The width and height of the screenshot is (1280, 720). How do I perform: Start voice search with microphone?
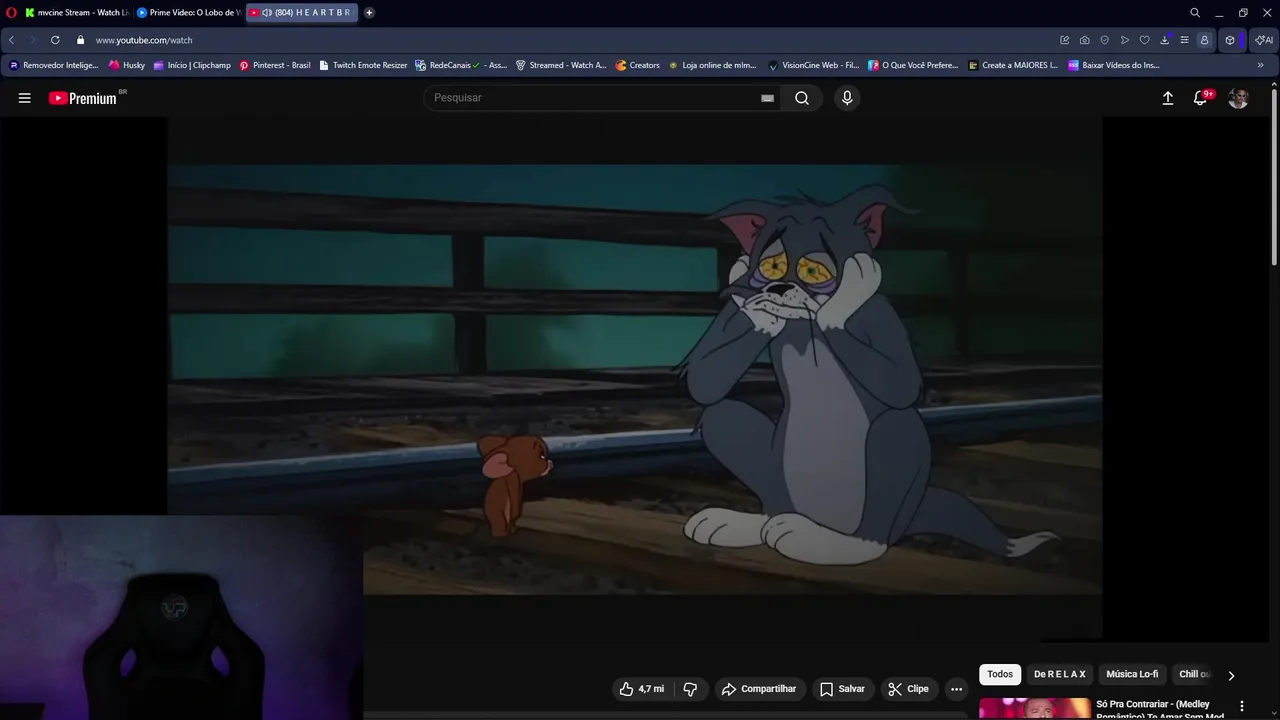tap(847, 98)
